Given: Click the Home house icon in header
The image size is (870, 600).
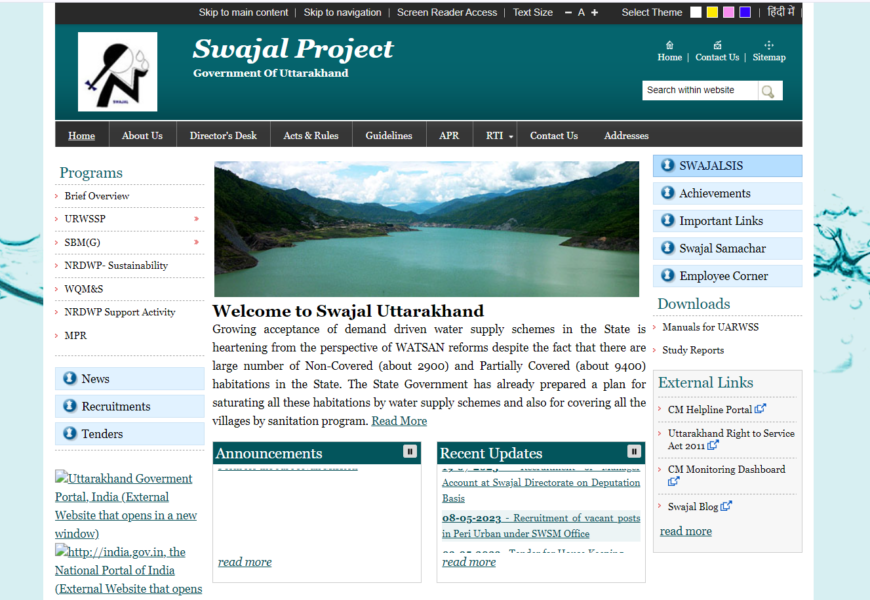Looking at the screenshot, I should (x=669, y=45).
